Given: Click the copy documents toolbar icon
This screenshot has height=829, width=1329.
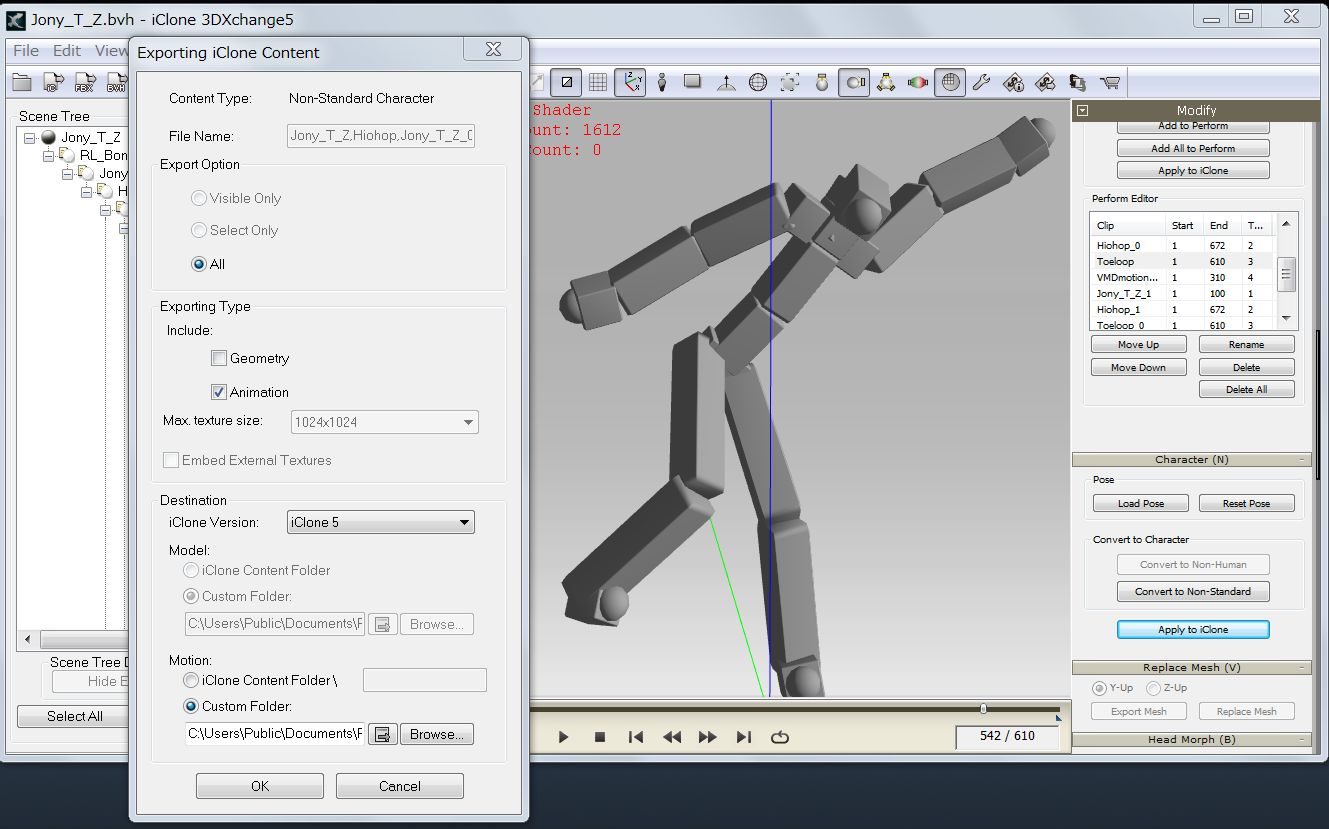Looking at the screenshot, I should point(1077,82).
